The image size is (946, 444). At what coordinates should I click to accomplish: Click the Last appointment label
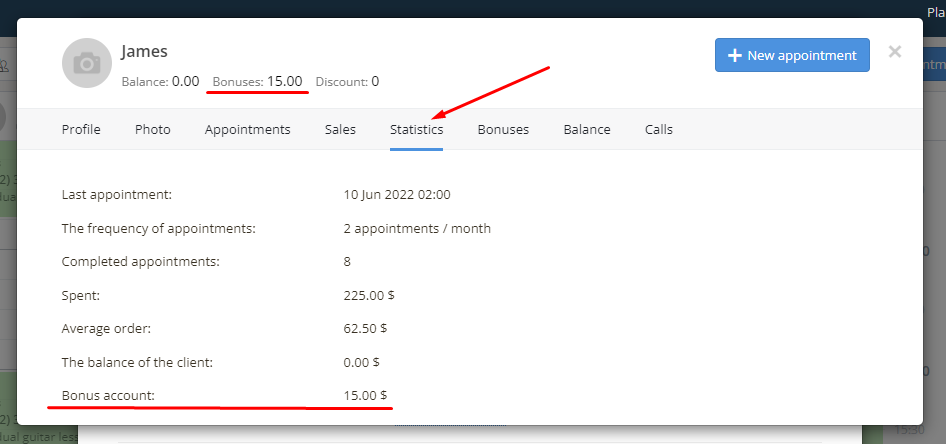(117, 195)
